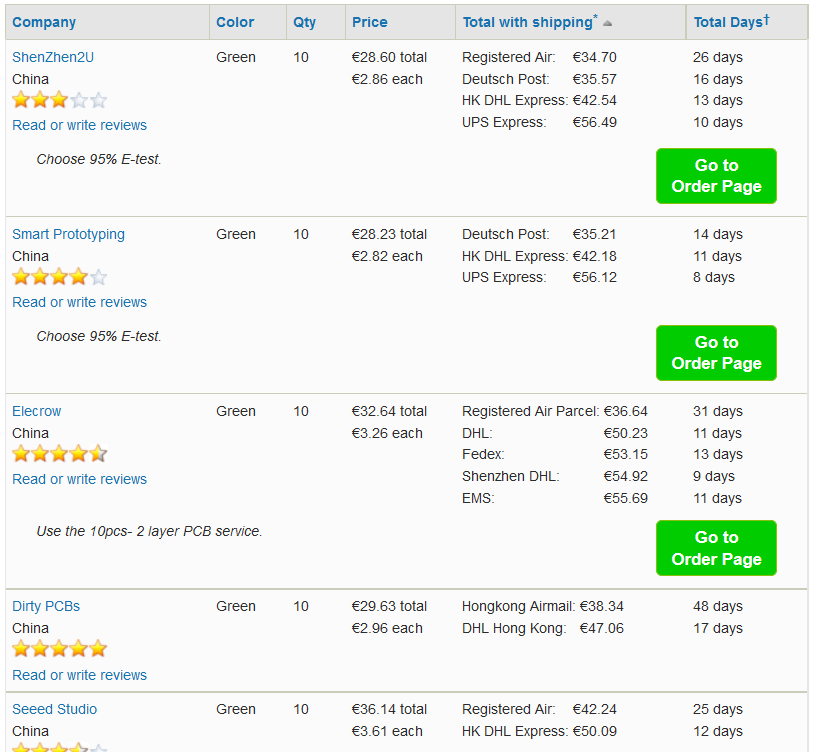Open the Smart Prototyping company link

point(69,234)
